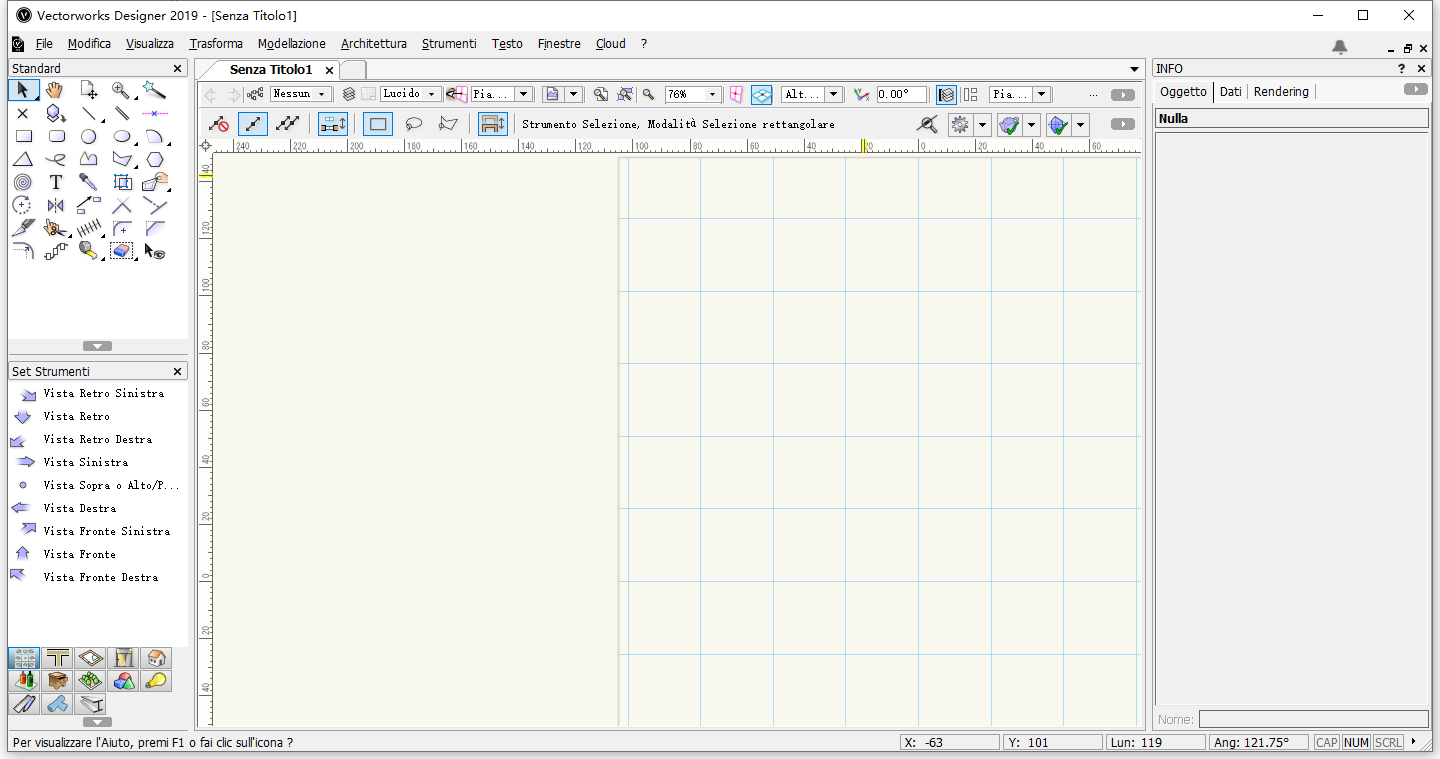Open the Site Planning trees tool set
Viewport: 1440px width, 759px height.
tap(91, 681)
